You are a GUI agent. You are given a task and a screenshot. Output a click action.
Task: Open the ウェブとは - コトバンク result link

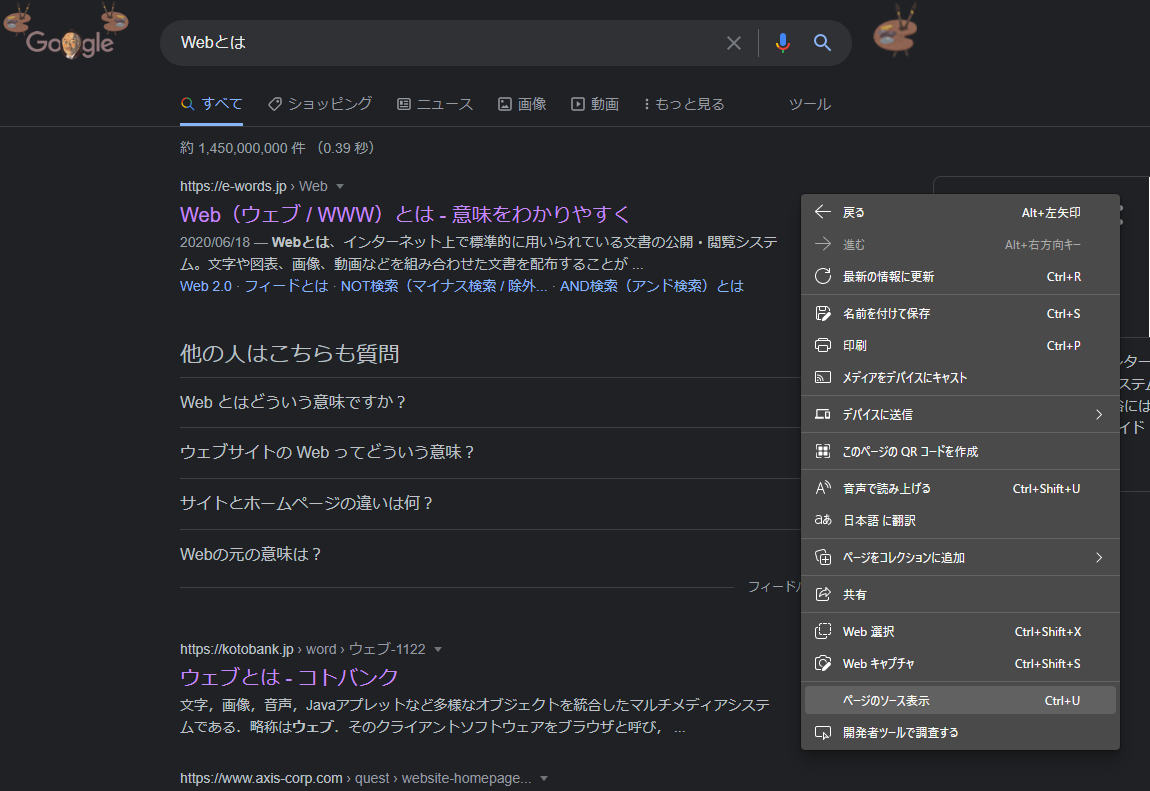(289, 676)
